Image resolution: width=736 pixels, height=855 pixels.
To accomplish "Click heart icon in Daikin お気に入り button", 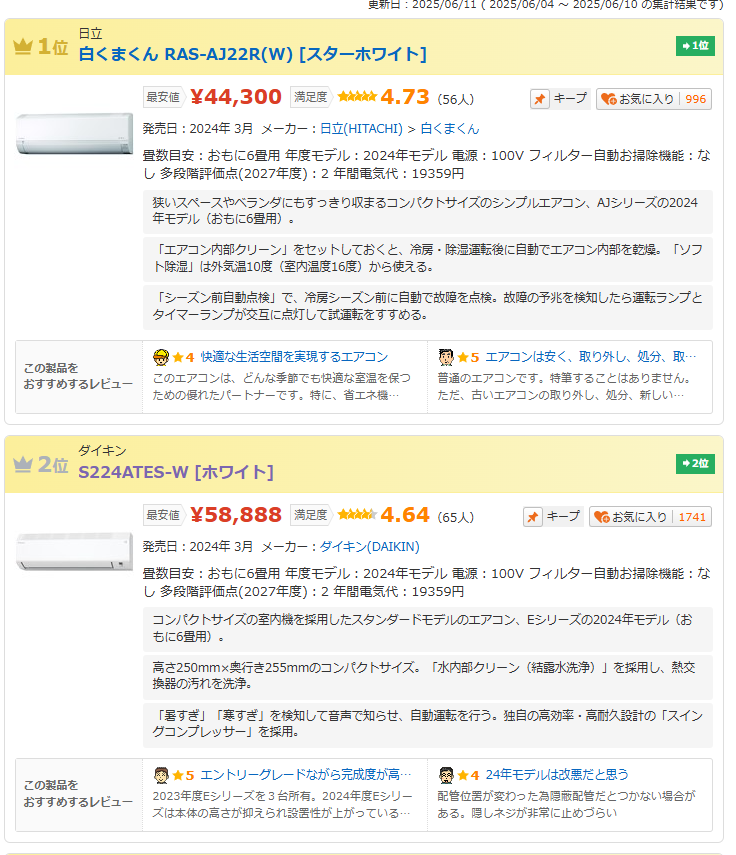I will pyautogui.click(x=602, y=517).
